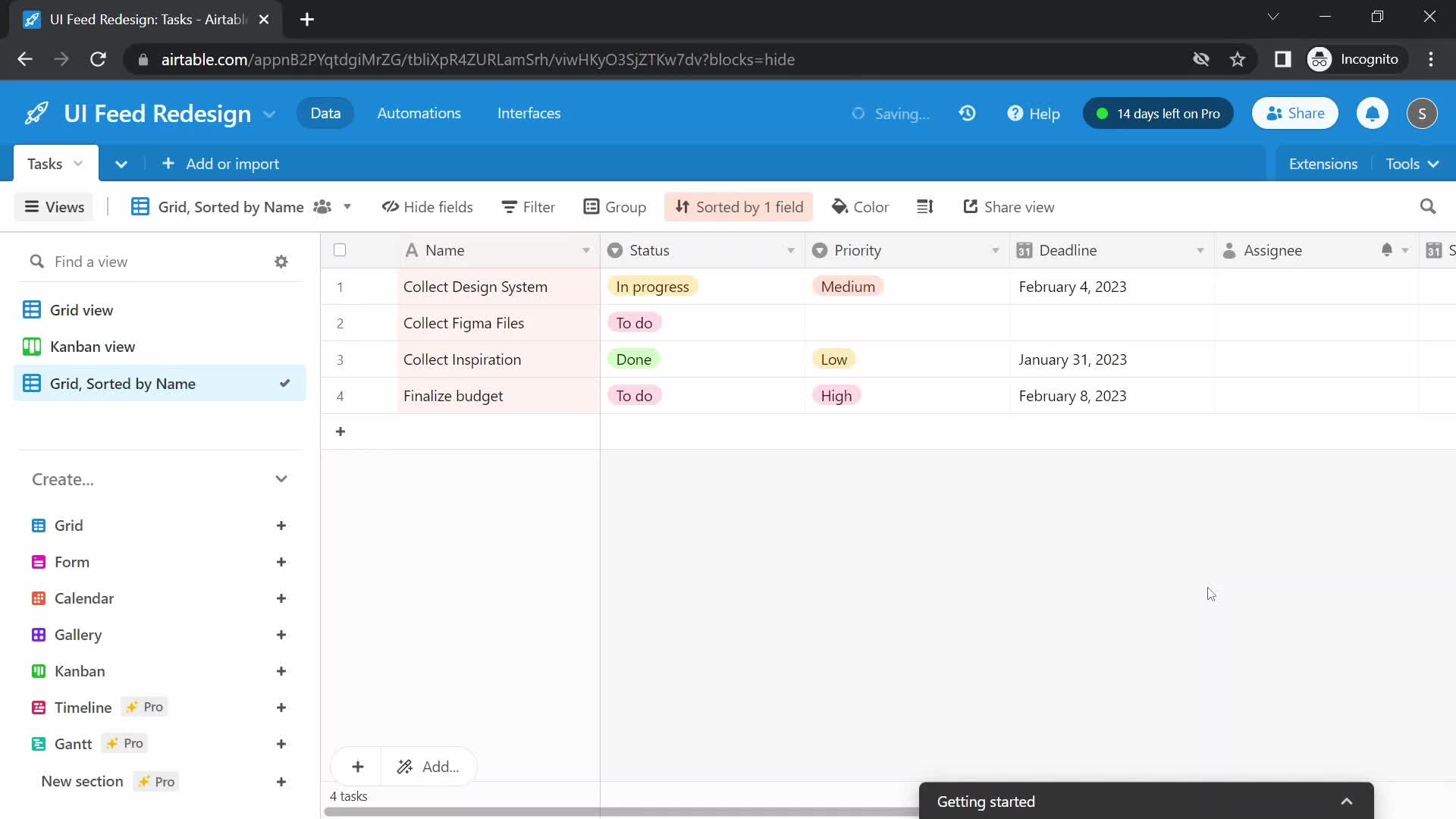This screenshot has width=1456, height=819.
Task: Click the Group icon in toolbar
Action: tap(614, 207)
